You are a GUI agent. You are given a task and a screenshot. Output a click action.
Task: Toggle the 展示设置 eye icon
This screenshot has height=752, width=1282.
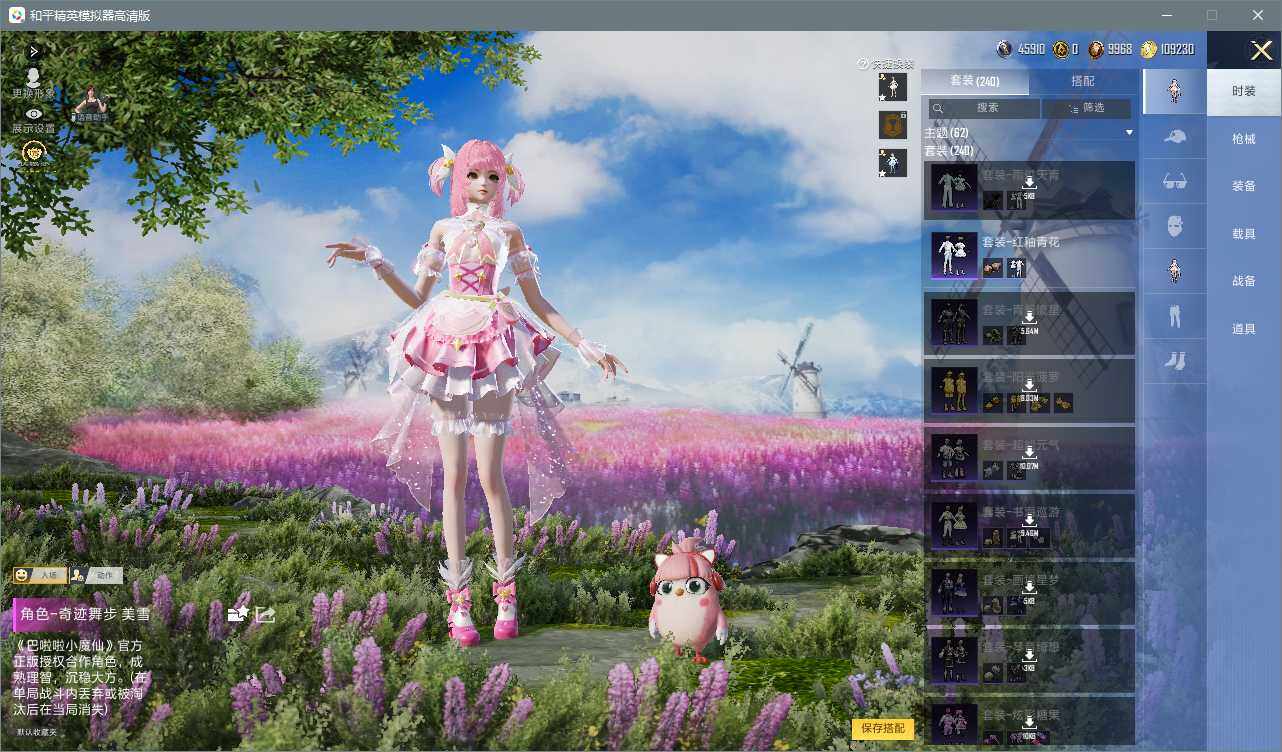point(34,114)
